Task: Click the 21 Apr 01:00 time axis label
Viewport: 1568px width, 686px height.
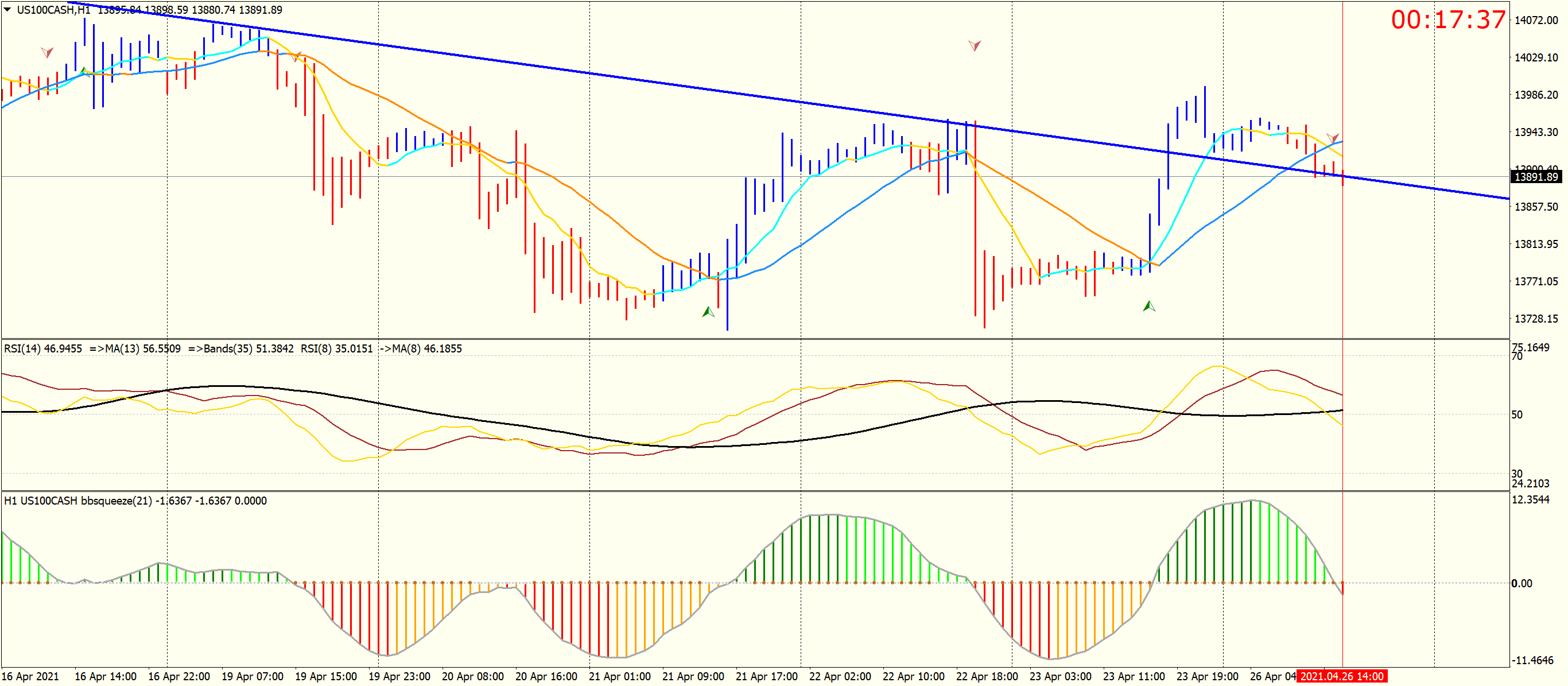Action: click(x=620, y=676)
